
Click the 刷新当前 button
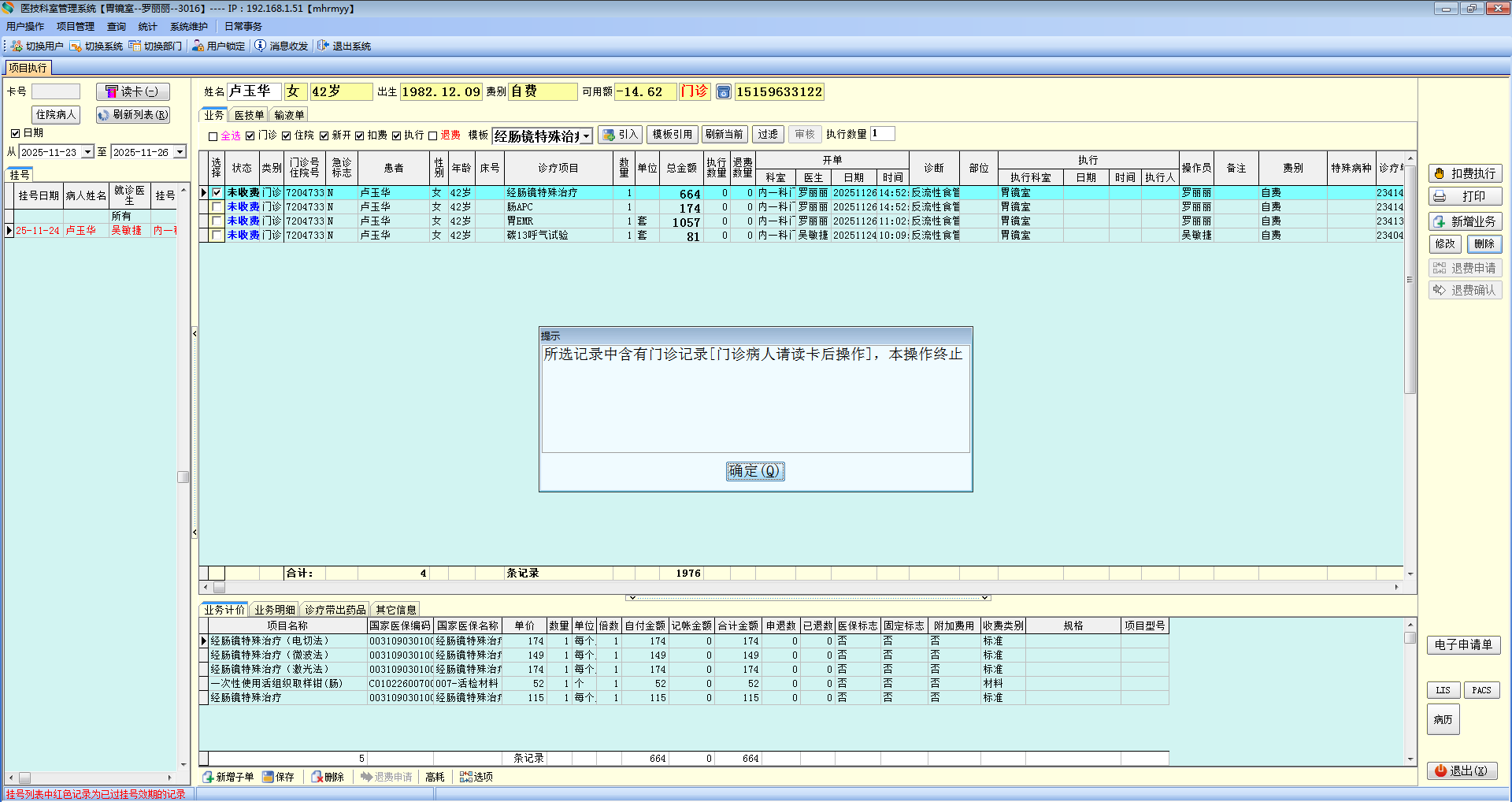coord(724,135)
